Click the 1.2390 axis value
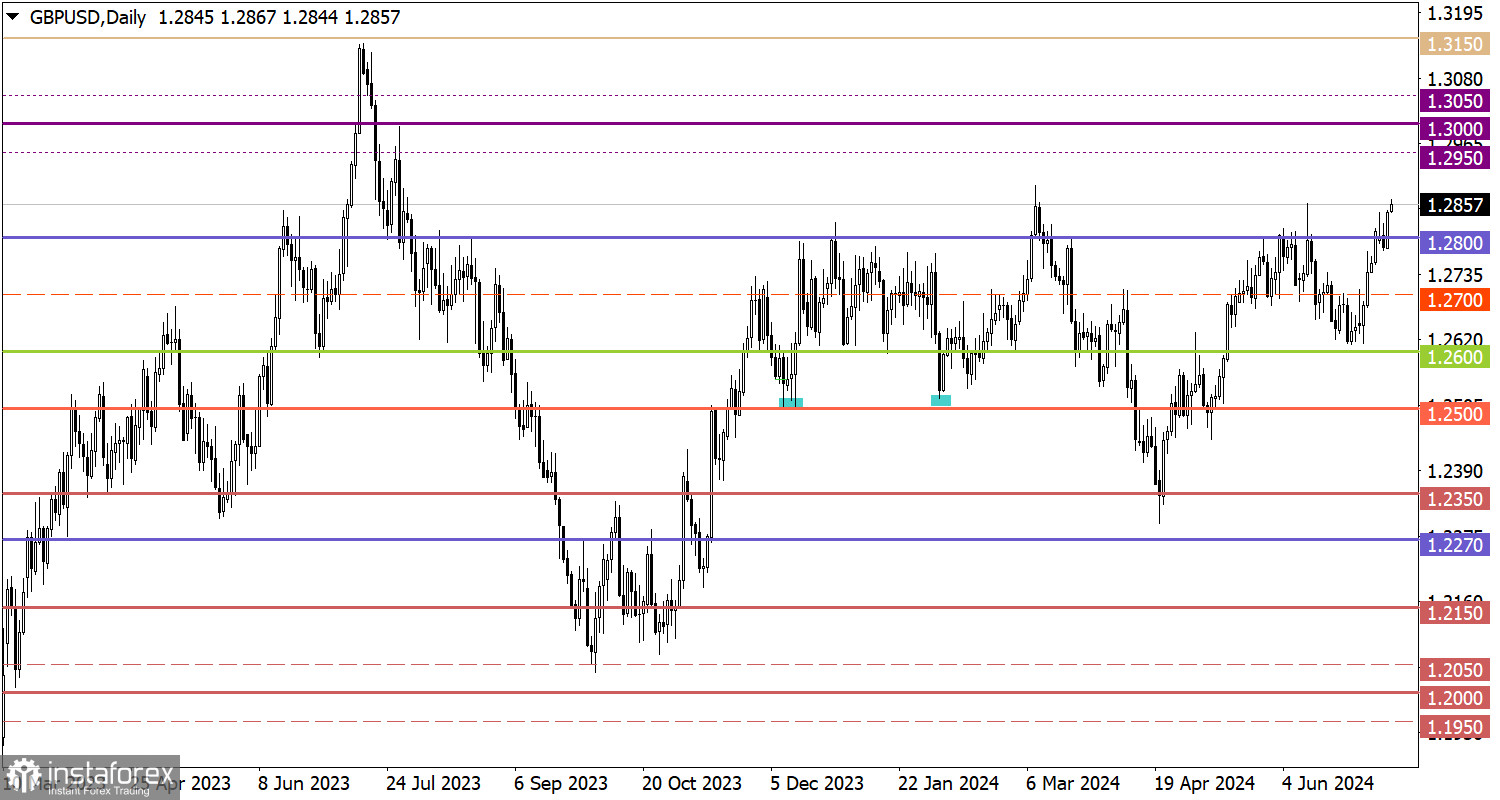The width and height of the screenshot is (1500, 800). pyautogui.click(x=1454, y=470)
